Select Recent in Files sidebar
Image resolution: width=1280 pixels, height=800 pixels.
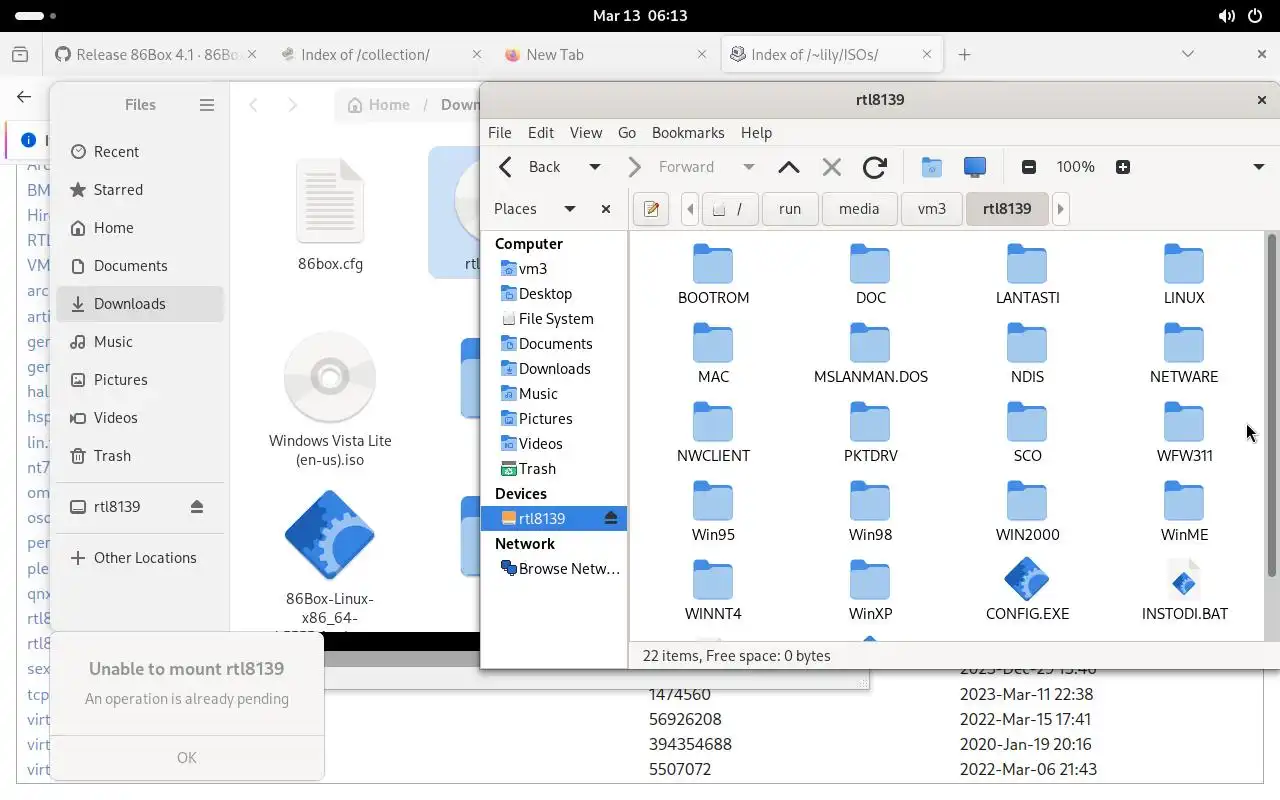pos(140,152)
